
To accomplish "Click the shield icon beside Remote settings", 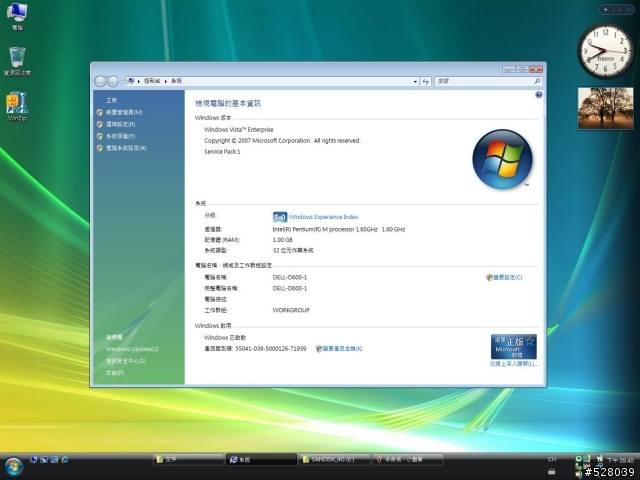I will (x=100, y=124).
